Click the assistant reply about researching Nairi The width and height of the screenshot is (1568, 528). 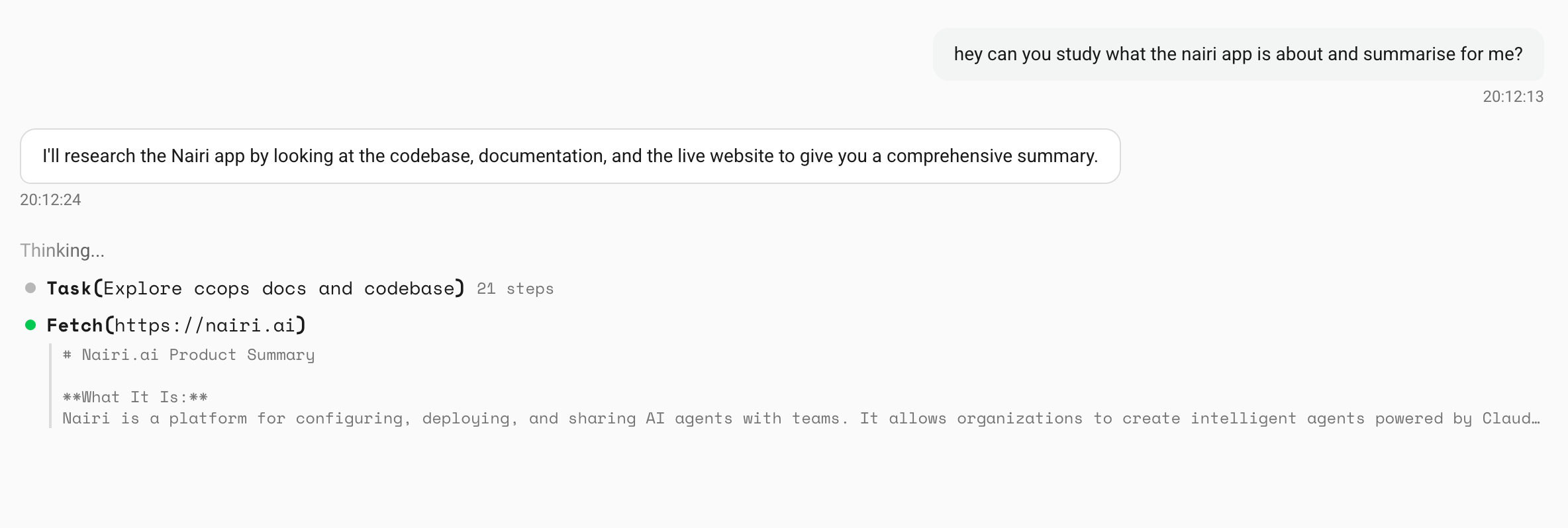pyautogui.click(x=569, y=156)
